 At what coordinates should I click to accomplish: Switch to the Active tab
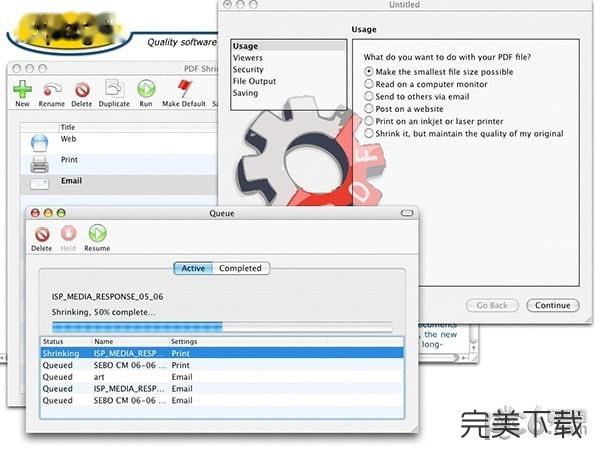[x=193, y=268]
